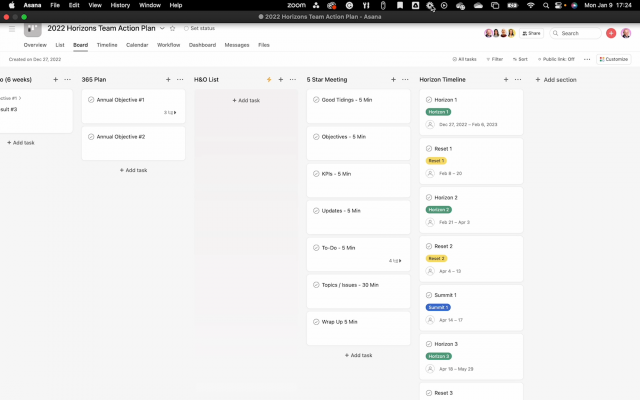
Task: Click the Wi-Fi icon in menu bar
Action: point(531,5)
